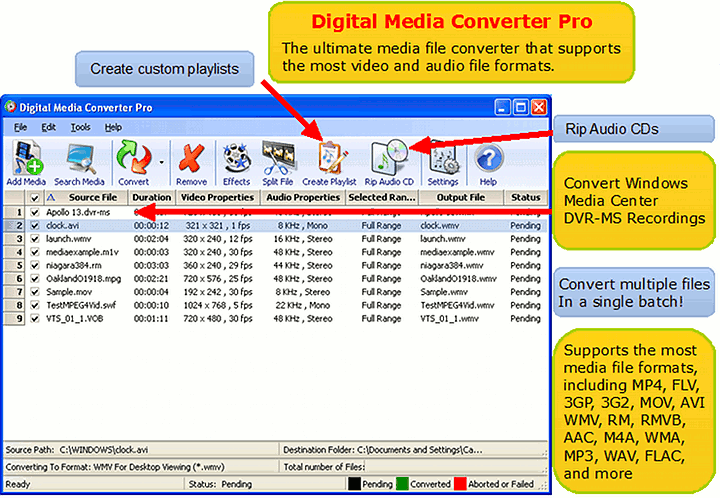Select row number 9 header
The image size is (720, 498).
pyautogui.click(x=14, y=319)
